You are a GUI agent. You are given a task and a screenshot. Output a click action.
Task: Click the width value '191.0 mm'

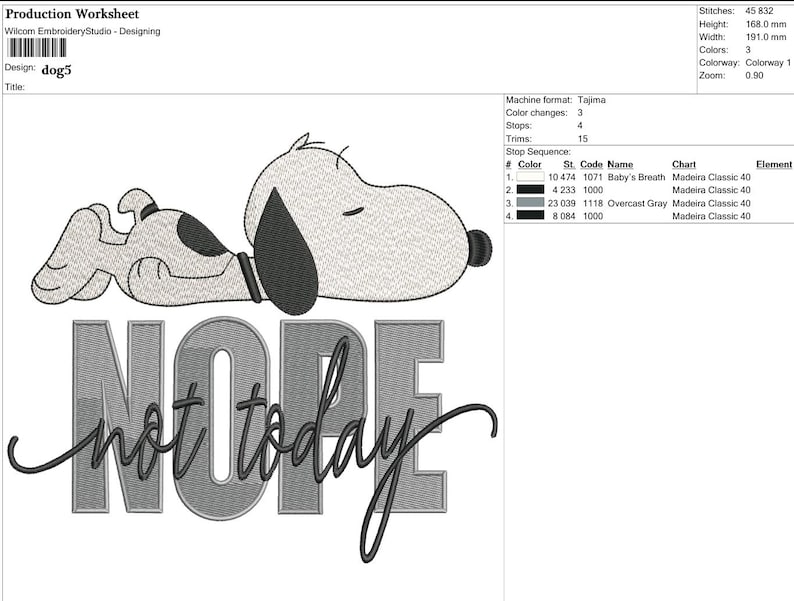pos(766,37)
